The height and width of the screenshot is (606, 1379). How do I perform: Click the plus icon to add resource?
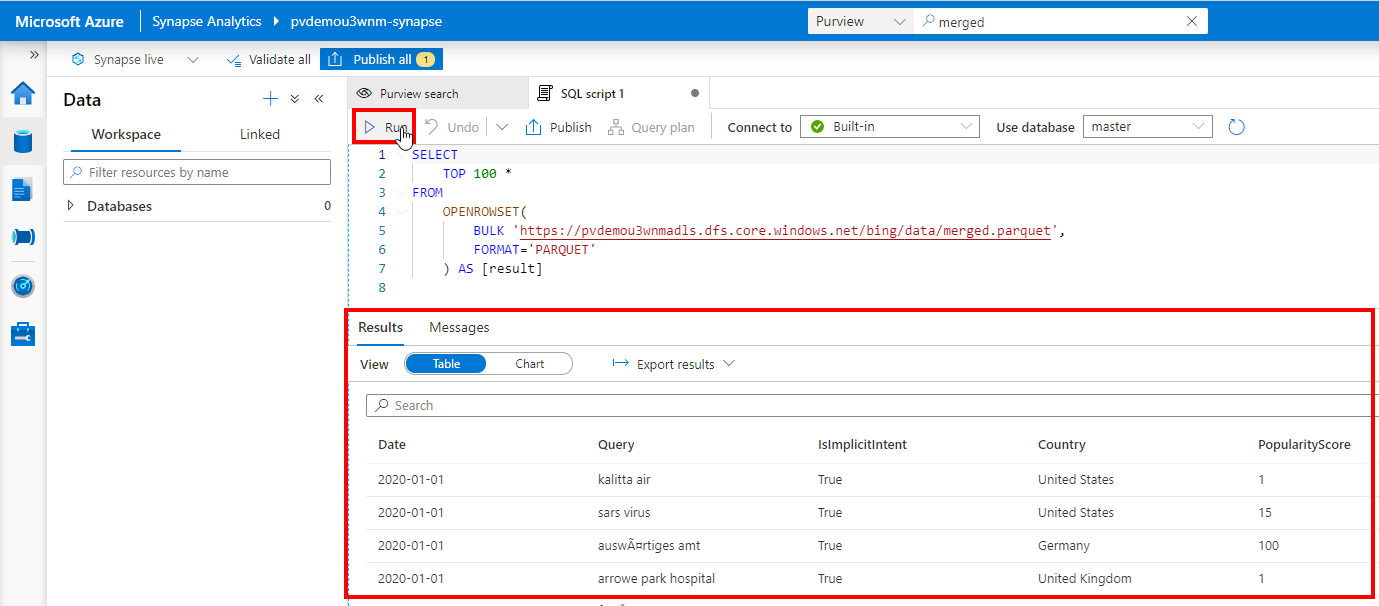click(x=270, y=99)
